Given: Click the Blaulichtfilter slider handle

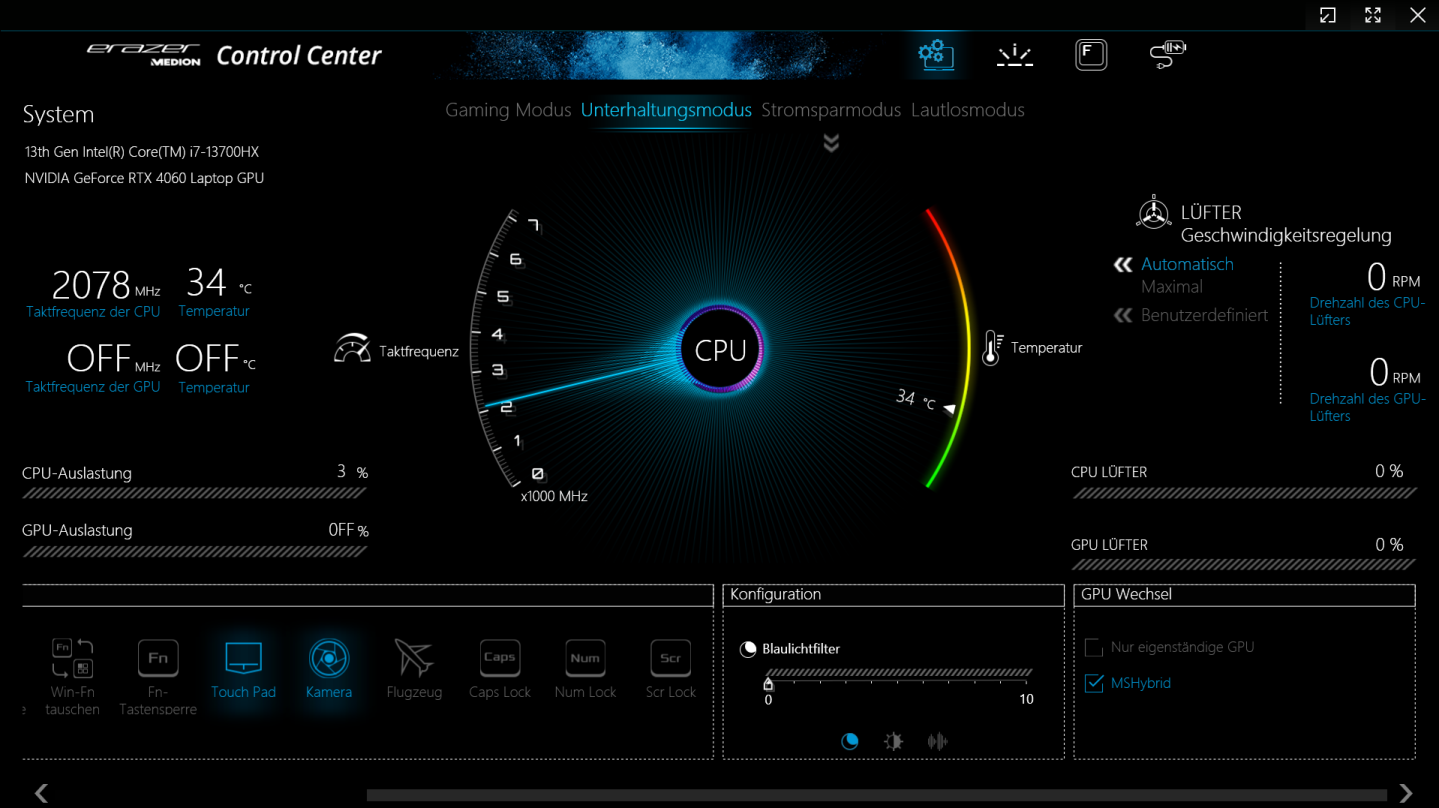Looking at the screenshot, I should 768,684.
